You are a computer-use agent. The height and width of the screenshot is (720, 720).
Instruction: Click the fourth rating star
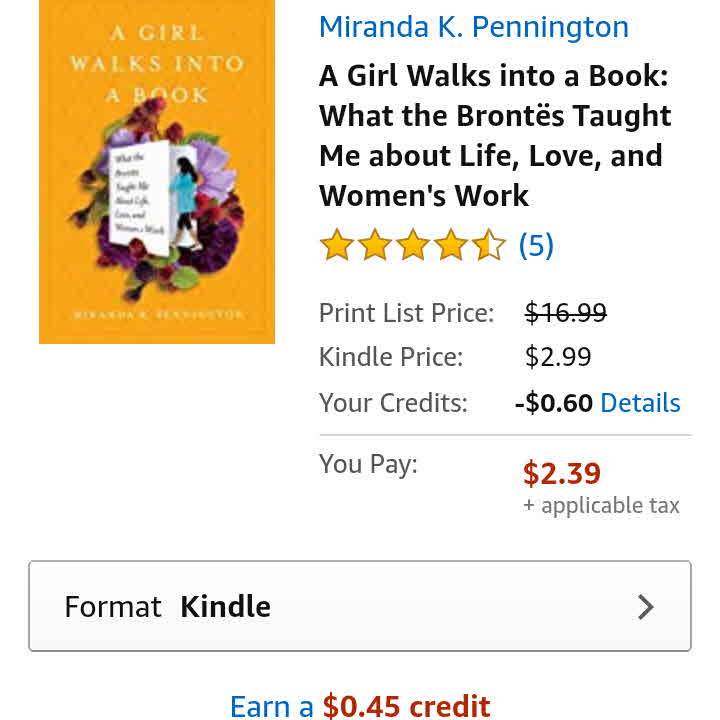tap(451, 244)
